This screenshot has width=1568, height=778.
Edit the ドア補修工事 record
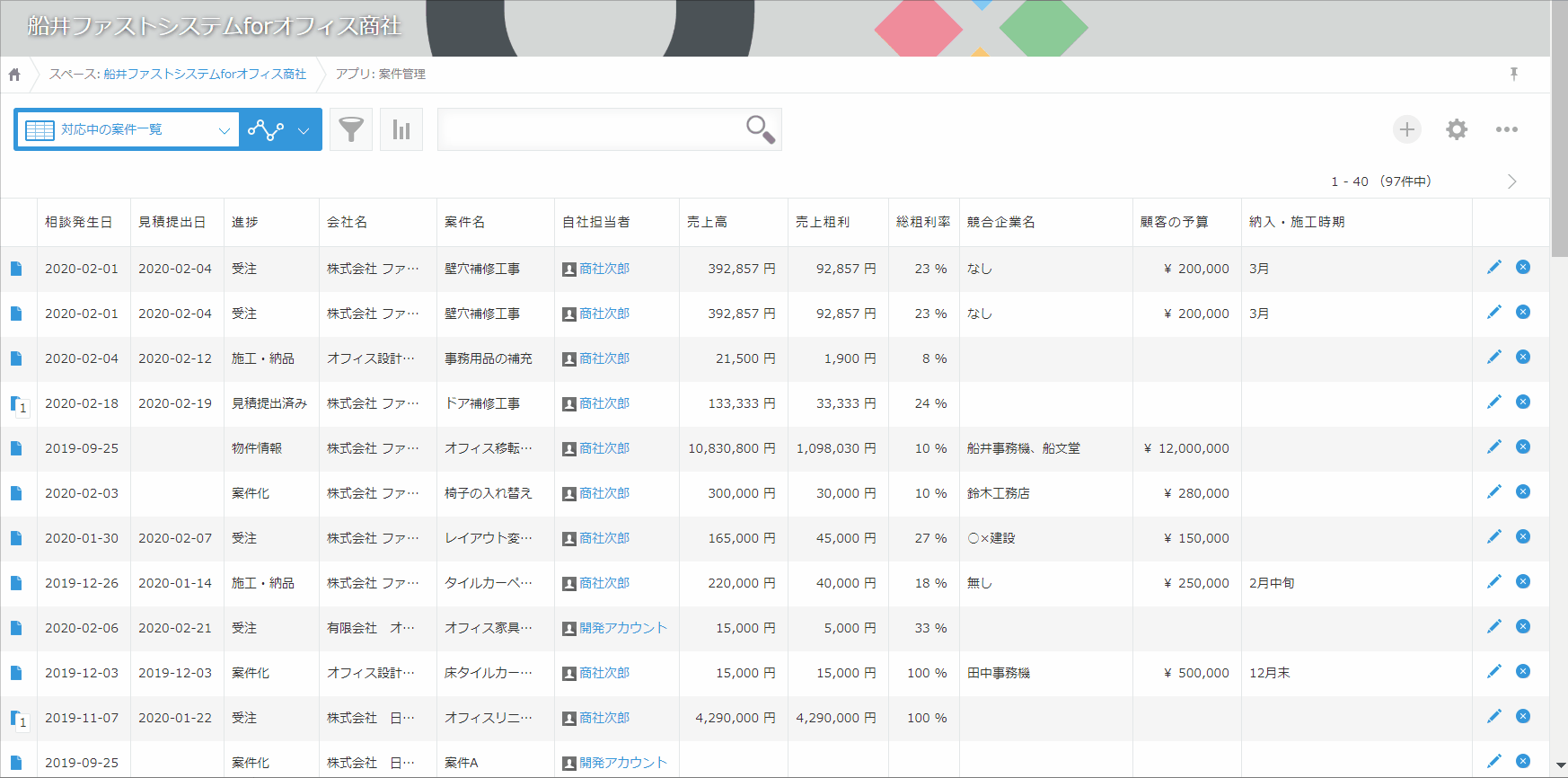tap(1494, 402)
